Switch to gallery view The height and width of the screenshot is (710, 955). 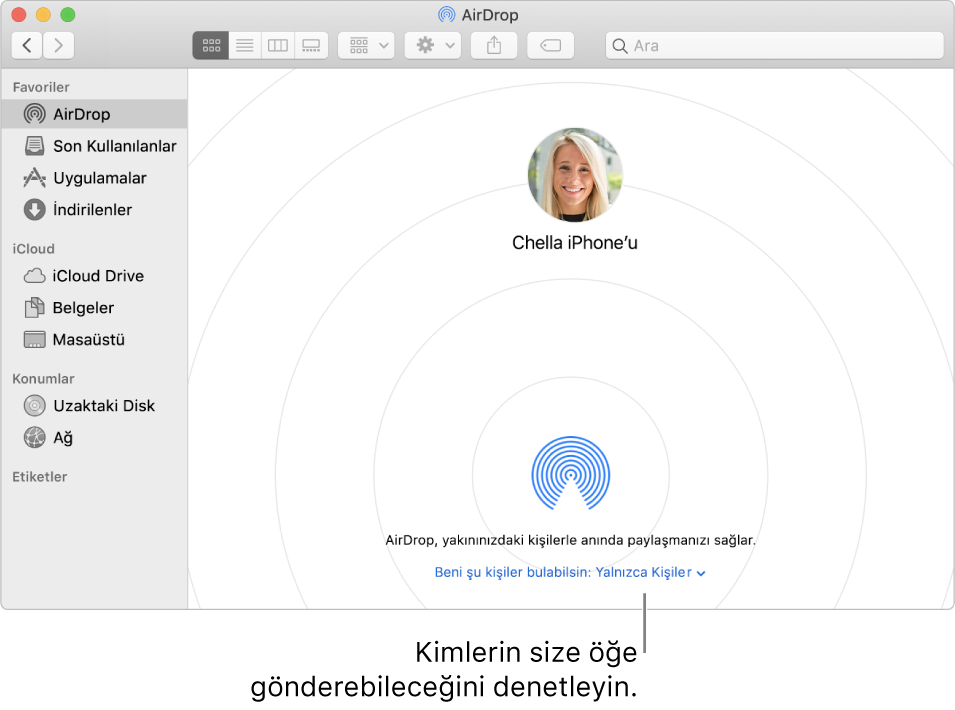point(311,46)
